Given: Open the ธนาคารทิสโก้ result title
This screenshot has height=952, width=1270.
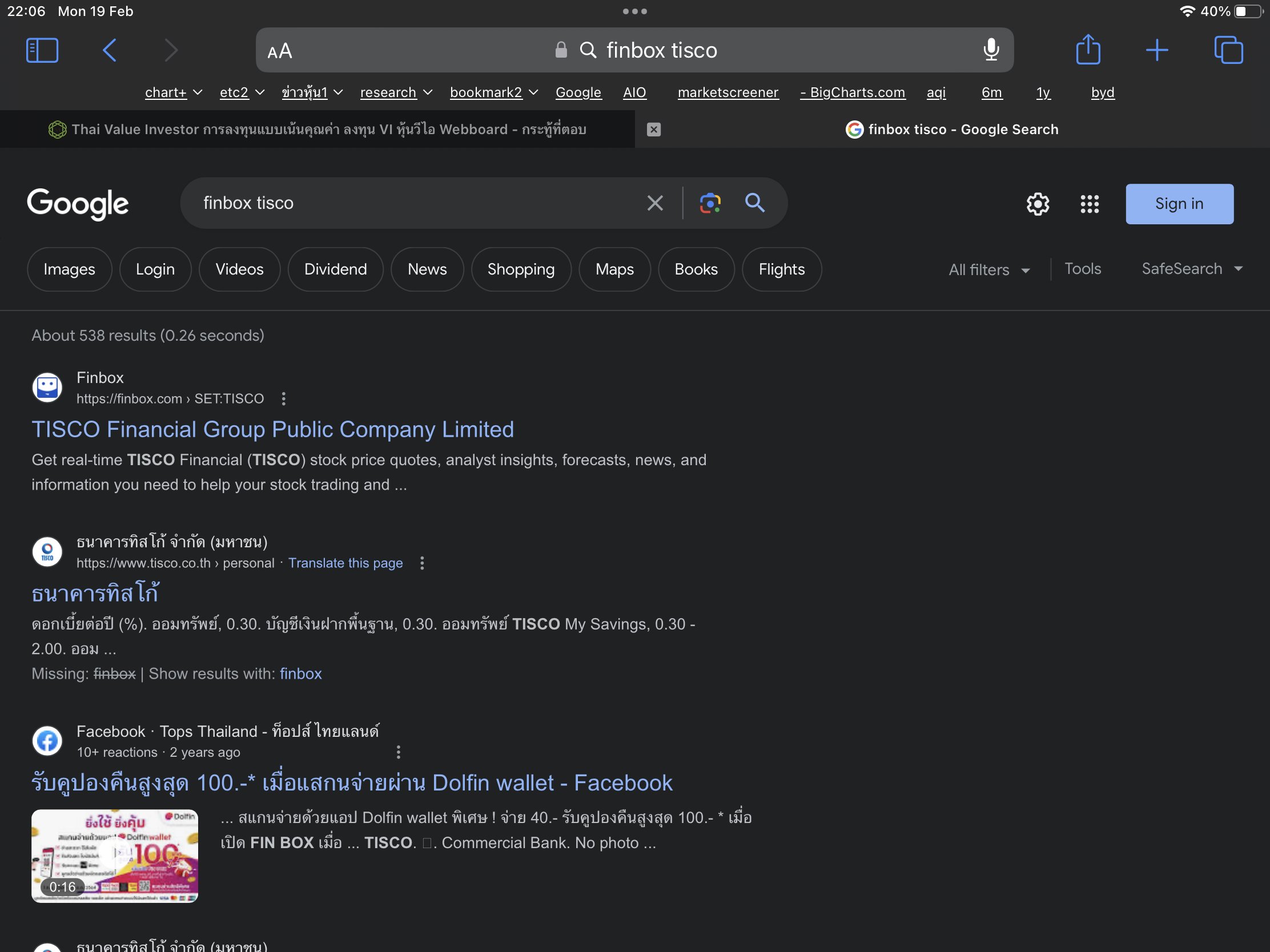Looking at the screenshot, I should pyautogui.click(x=95, y=594).
